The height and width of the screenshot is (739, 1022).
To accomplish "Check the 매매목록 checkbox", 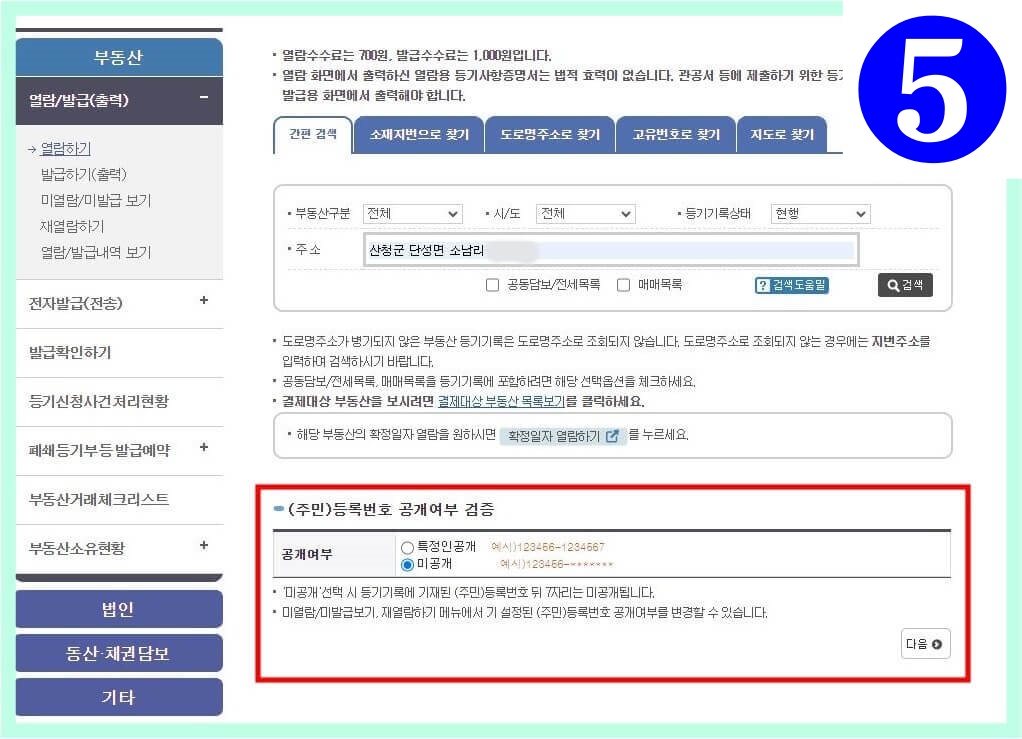I will point(623,285).
